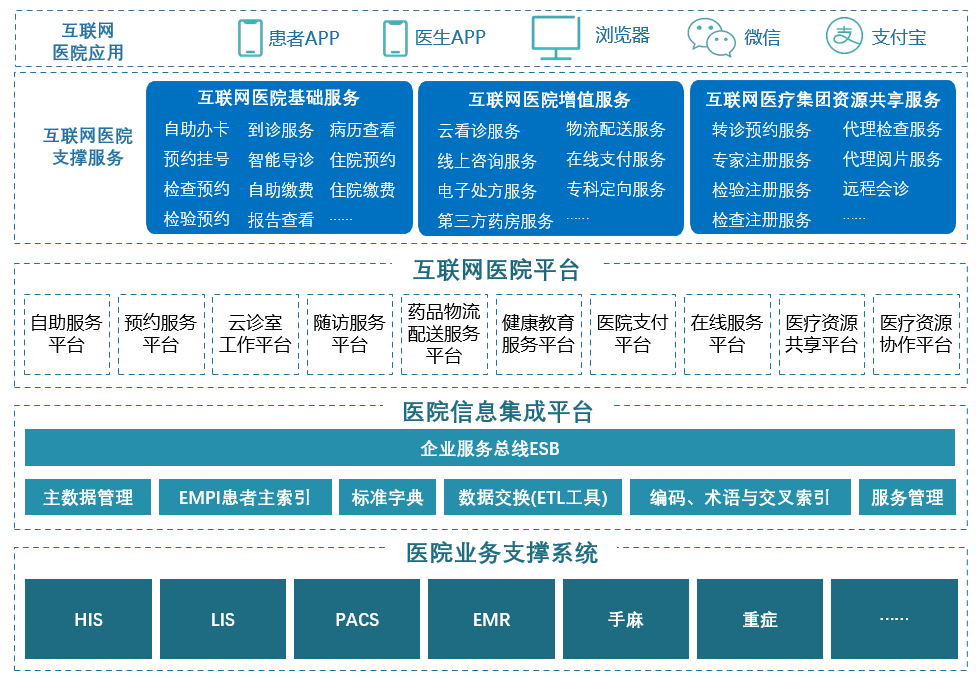Click the 医院业务支撑系统 section title
Image resolution: width=977 pixels, height=679 pixels.
[x=502, y=553]
